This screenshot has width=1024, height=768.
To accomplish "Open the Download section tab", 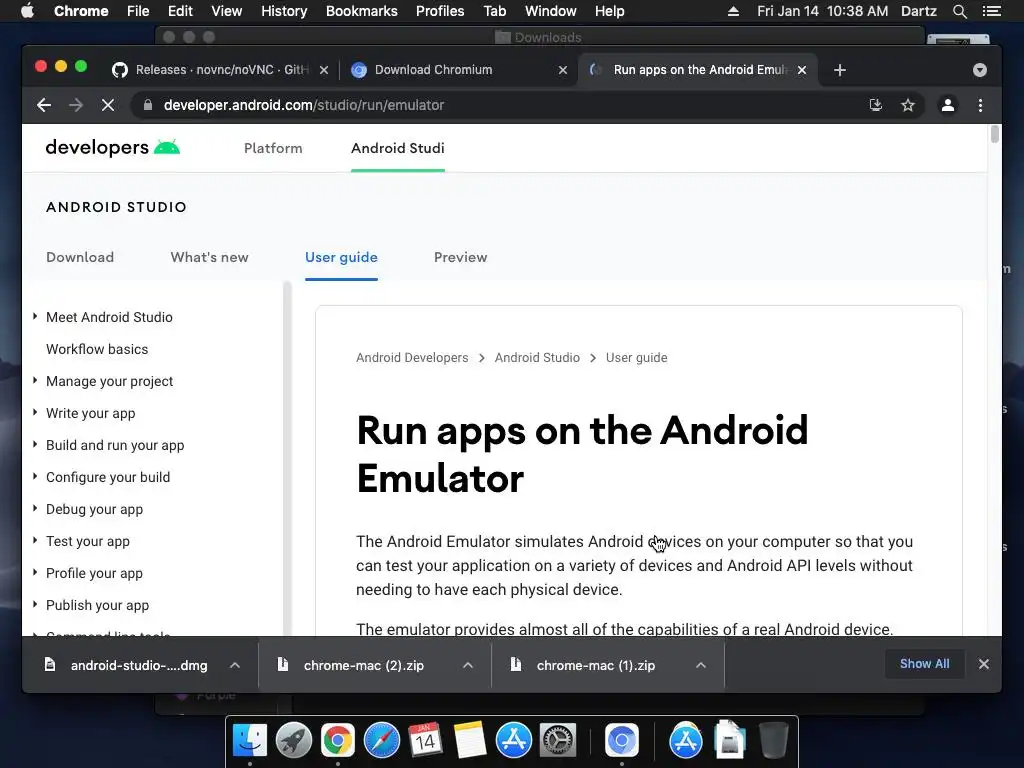I will tap(80, 257).
